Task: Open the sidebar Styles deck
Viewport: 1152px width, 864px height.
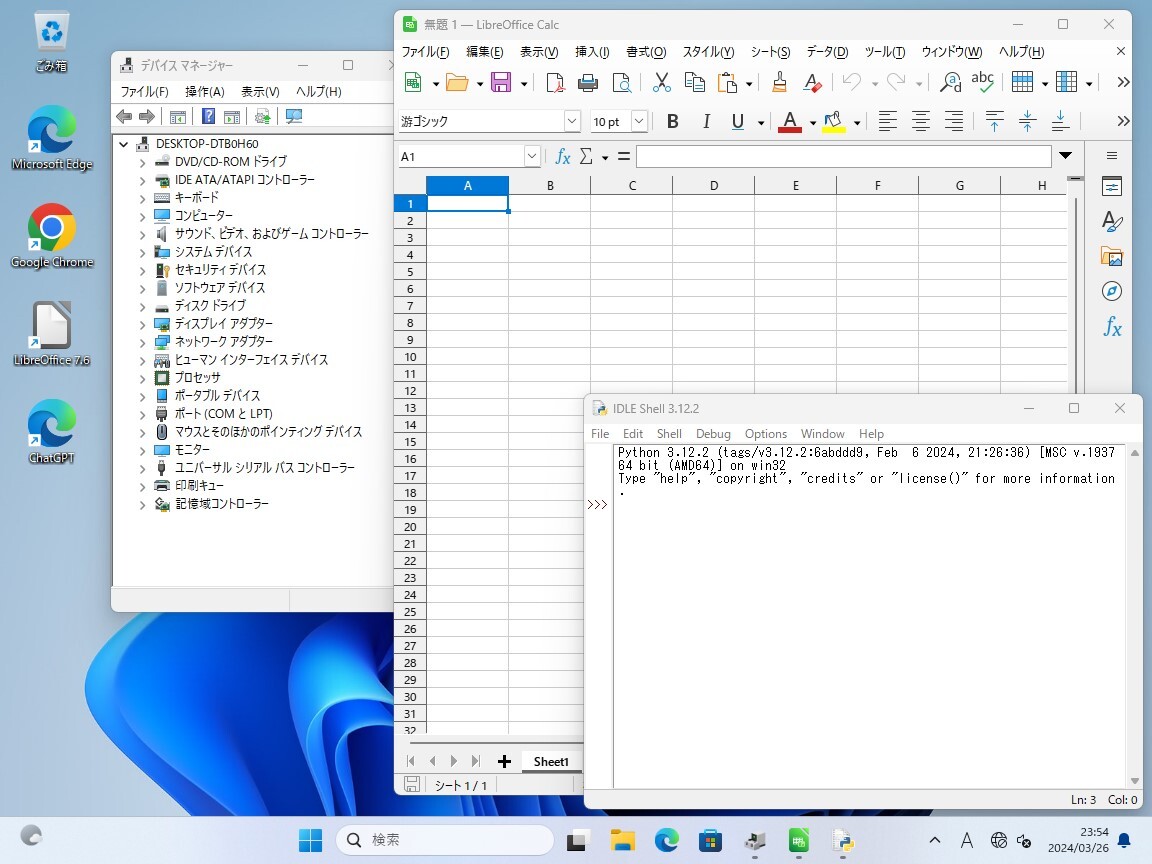Action: pyautogui.click(x=1112, y=221)
